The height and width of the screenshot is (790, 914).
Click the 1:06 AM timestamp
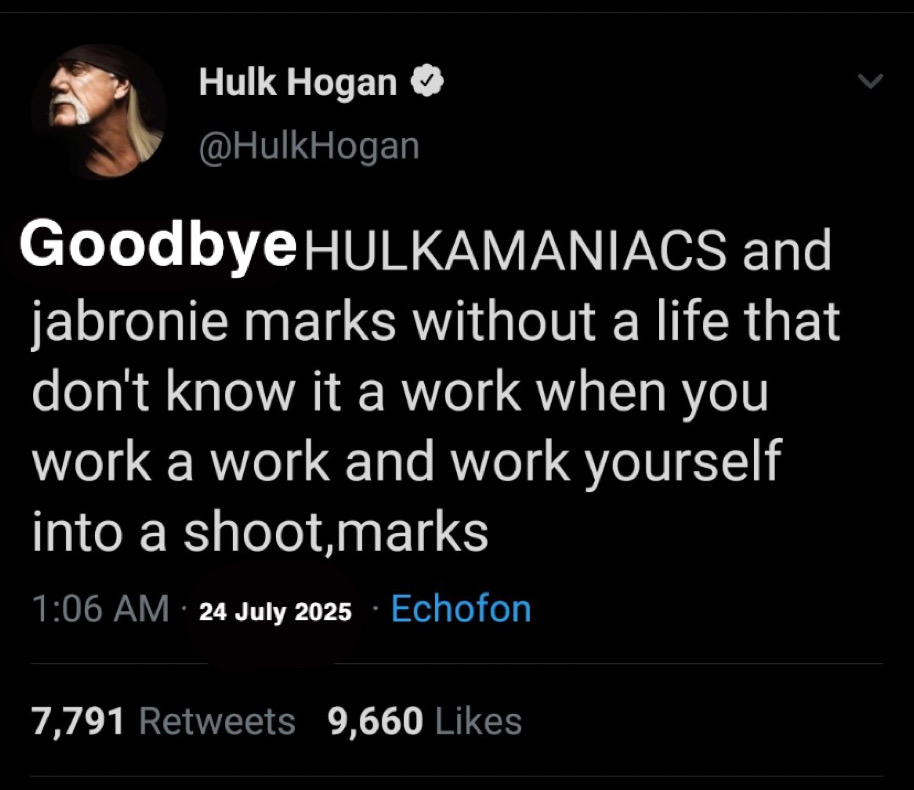pyautogui.click(x=100, y=608)
